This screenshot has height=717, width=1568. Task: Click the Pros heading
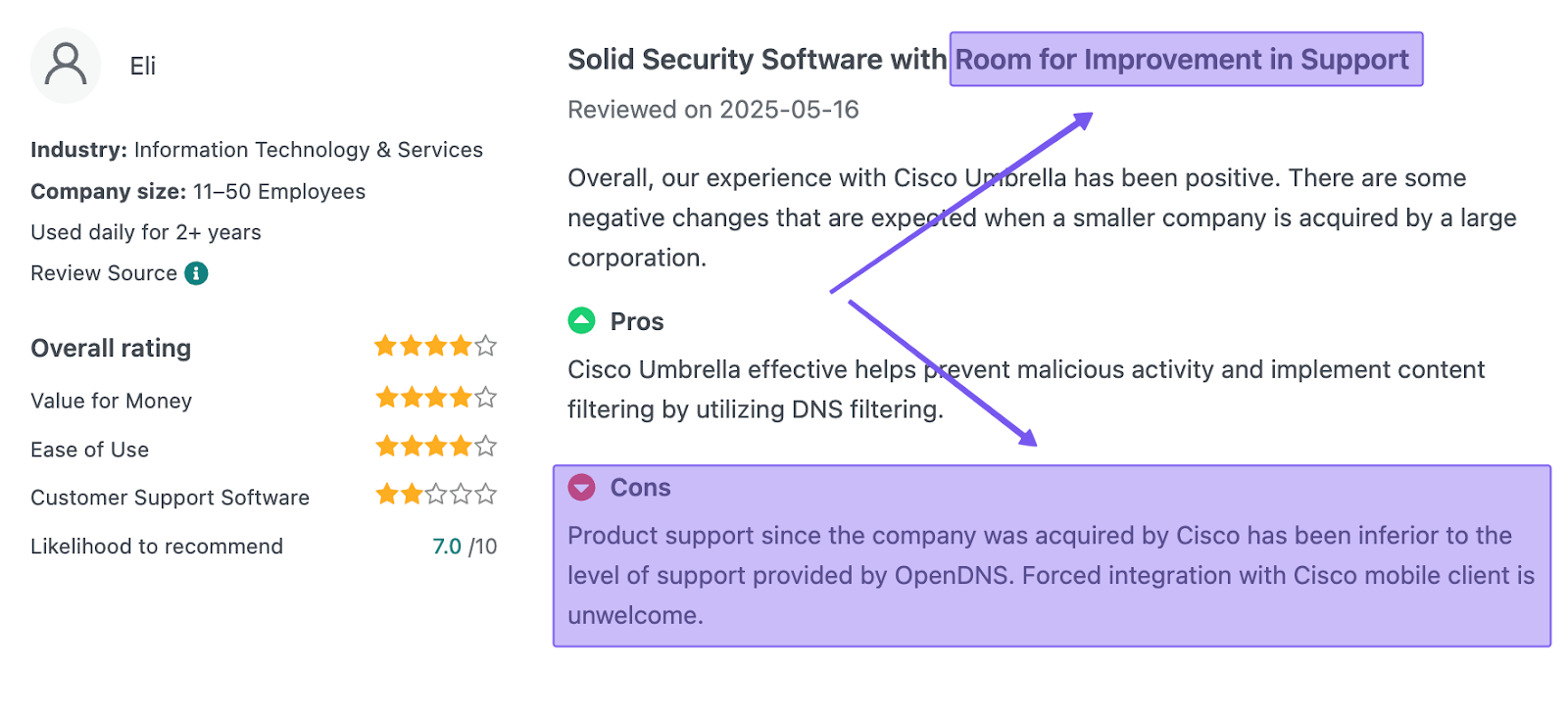click(x=637, y=322)
